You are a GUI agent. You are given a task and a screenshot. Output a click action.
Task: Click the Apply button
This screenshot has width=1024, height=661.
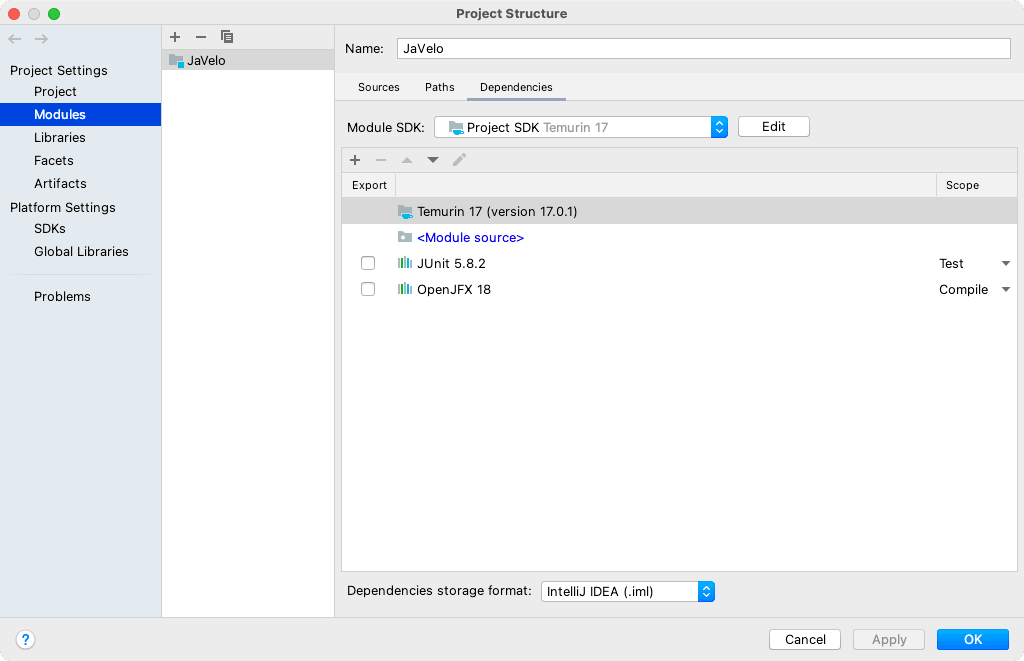pyautogui.click(x=889, y=639)
